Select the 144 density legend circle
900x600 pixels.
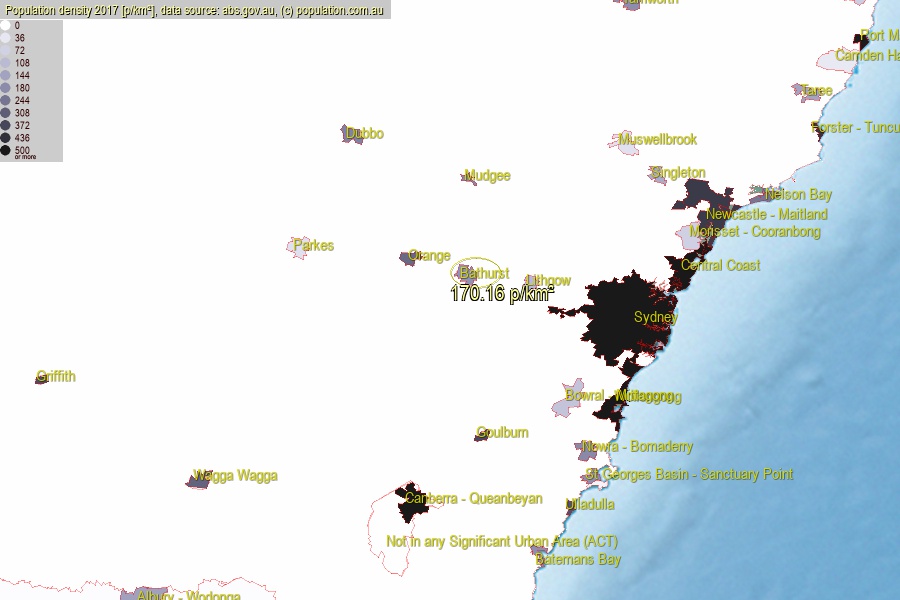[5, 75]
